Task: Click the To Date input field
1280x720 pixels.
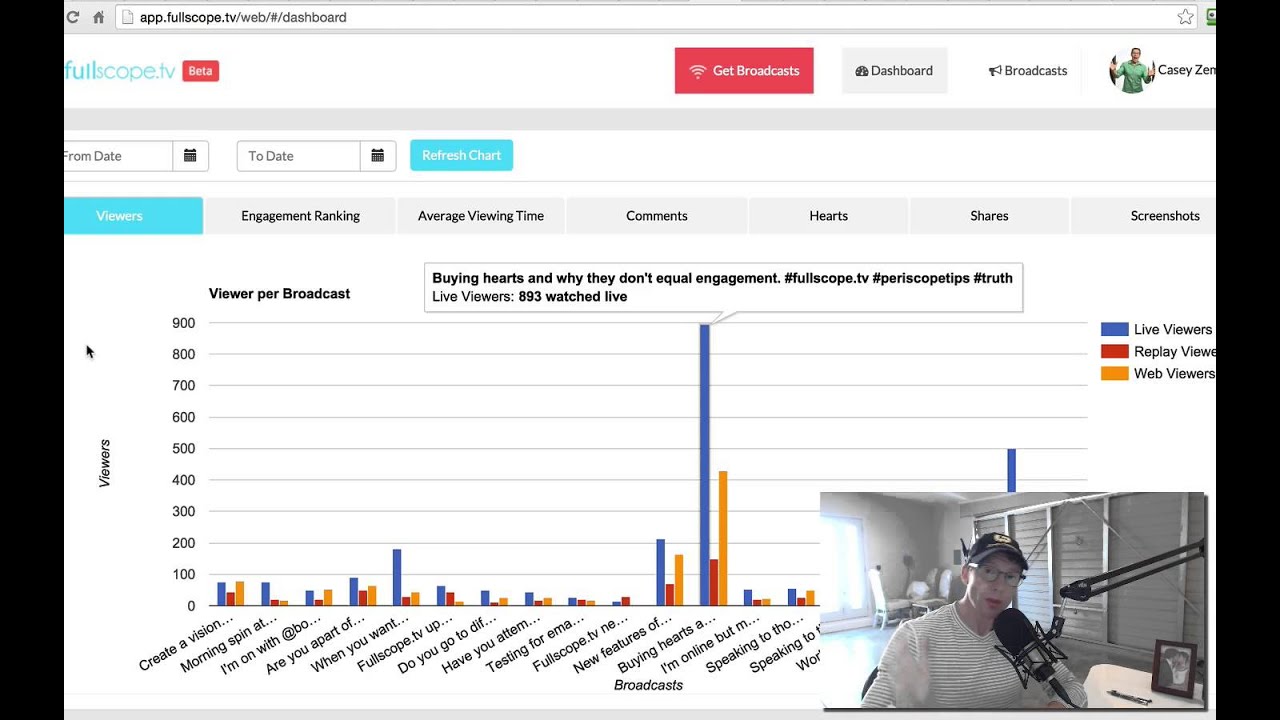Action: pos(298,156)
